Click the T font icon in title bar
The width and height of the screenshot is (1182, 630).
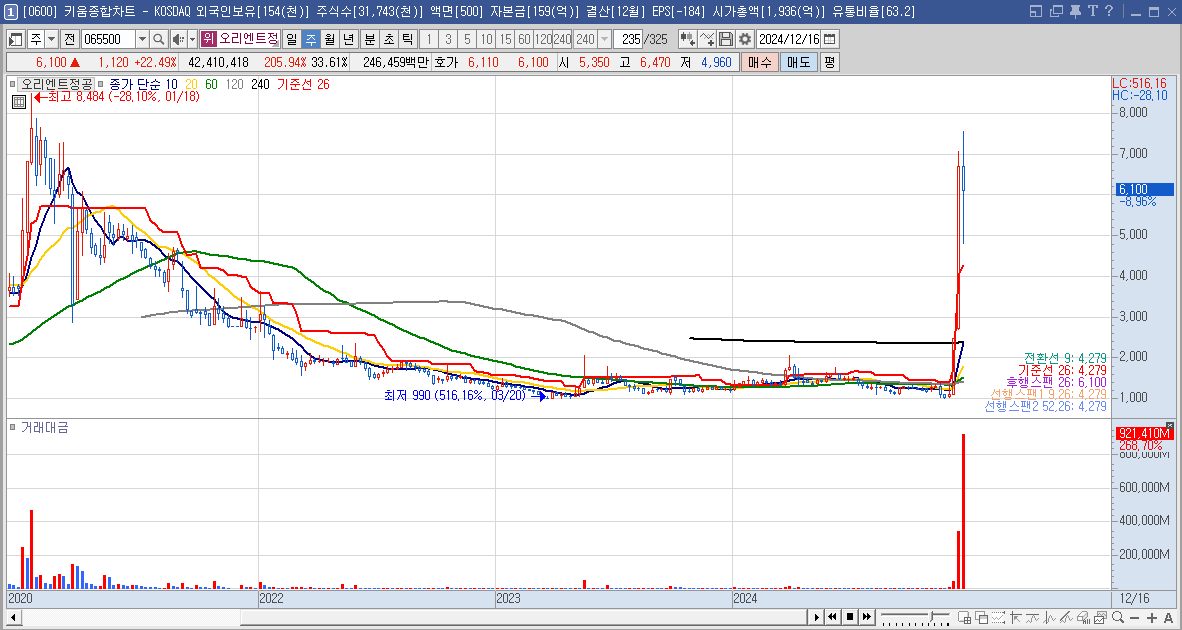click(1092, 11)
